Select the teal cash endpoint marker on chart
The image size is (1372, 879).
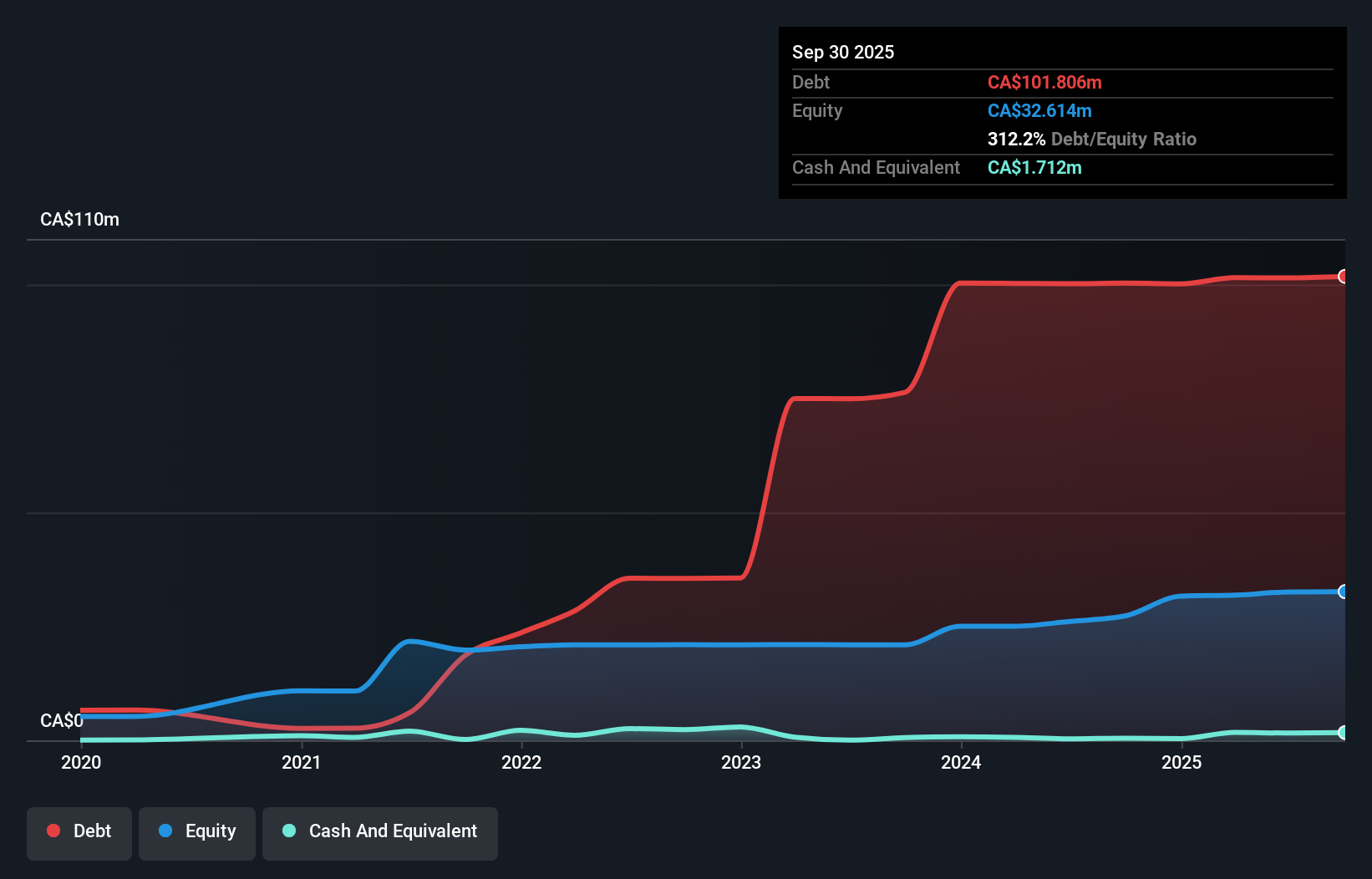tap(1343, 733)
